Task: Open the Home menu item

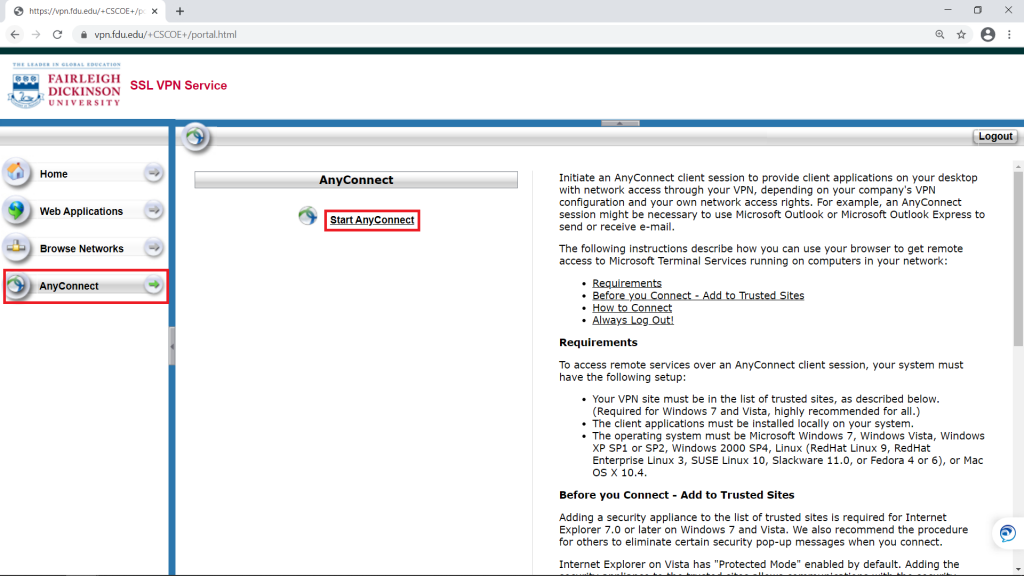Action: (85, 174)
